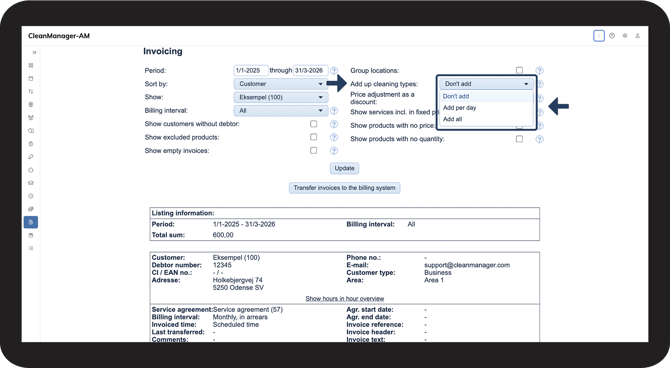Select the Don't add option in list

[x=486, y=96]
